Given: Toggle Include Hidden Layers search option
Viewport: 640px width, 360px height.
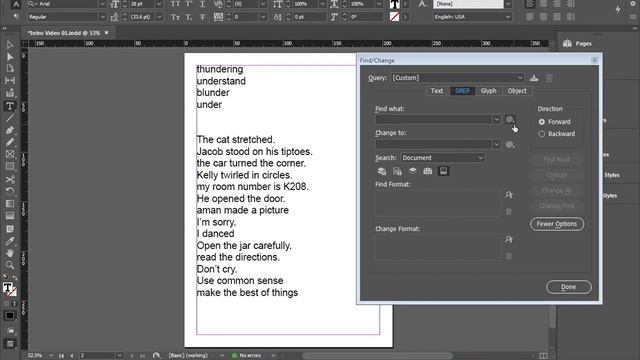Looking at the screenshot, I should click(x=413, y=171).
